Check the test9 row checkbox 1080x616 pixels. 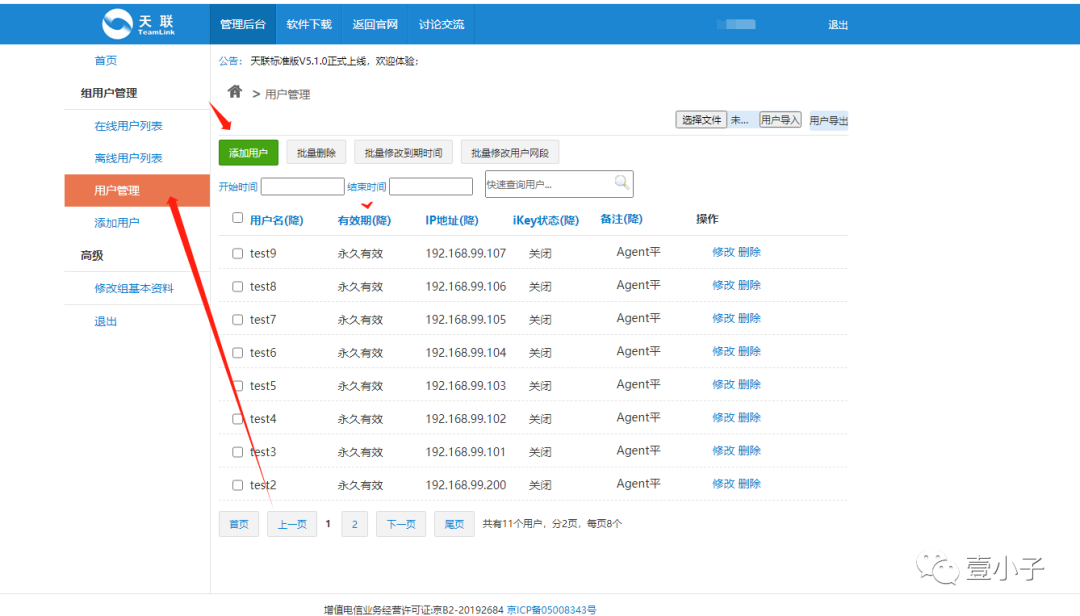[x=238, y=254]
